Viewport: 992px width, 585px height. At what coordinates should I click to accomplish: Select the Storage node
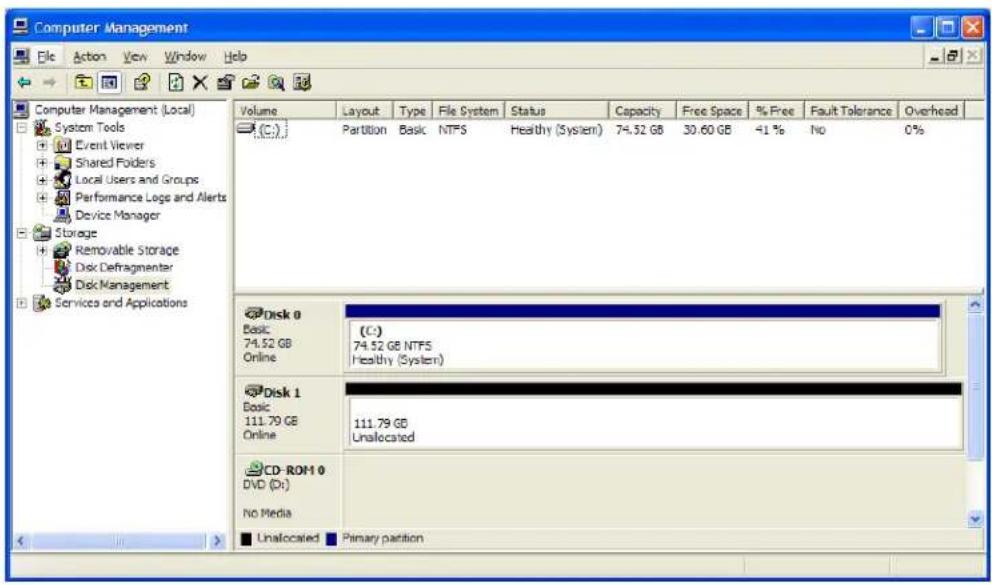[x=75, y=233]
